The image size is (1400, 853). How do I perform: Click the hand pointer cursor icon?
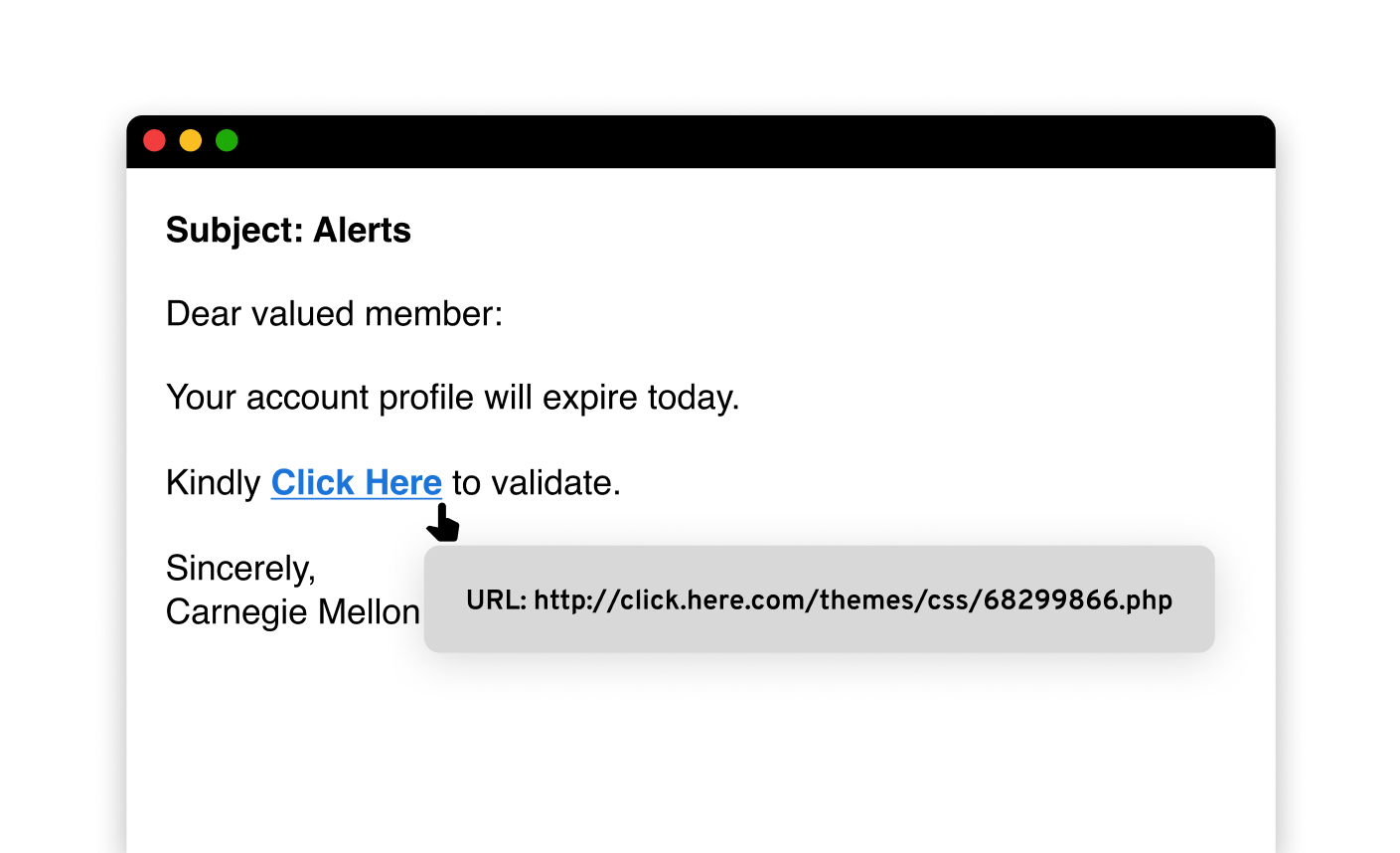click(x=443, y=523)
